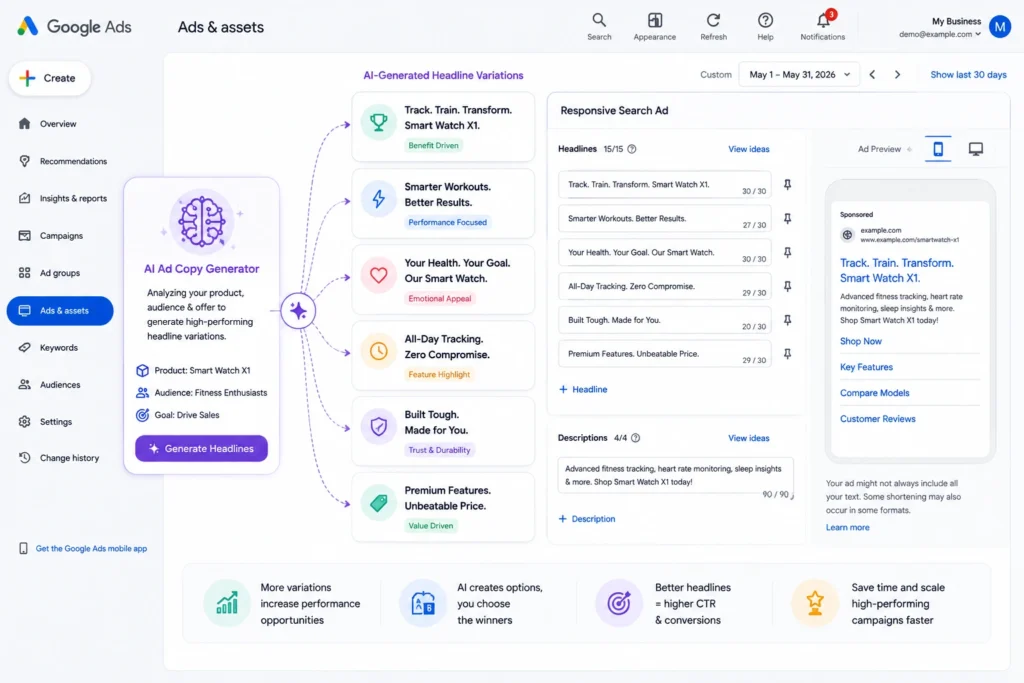
Task: Click the heart icon on Emotional Appeal card
Action: pos(379,275)
